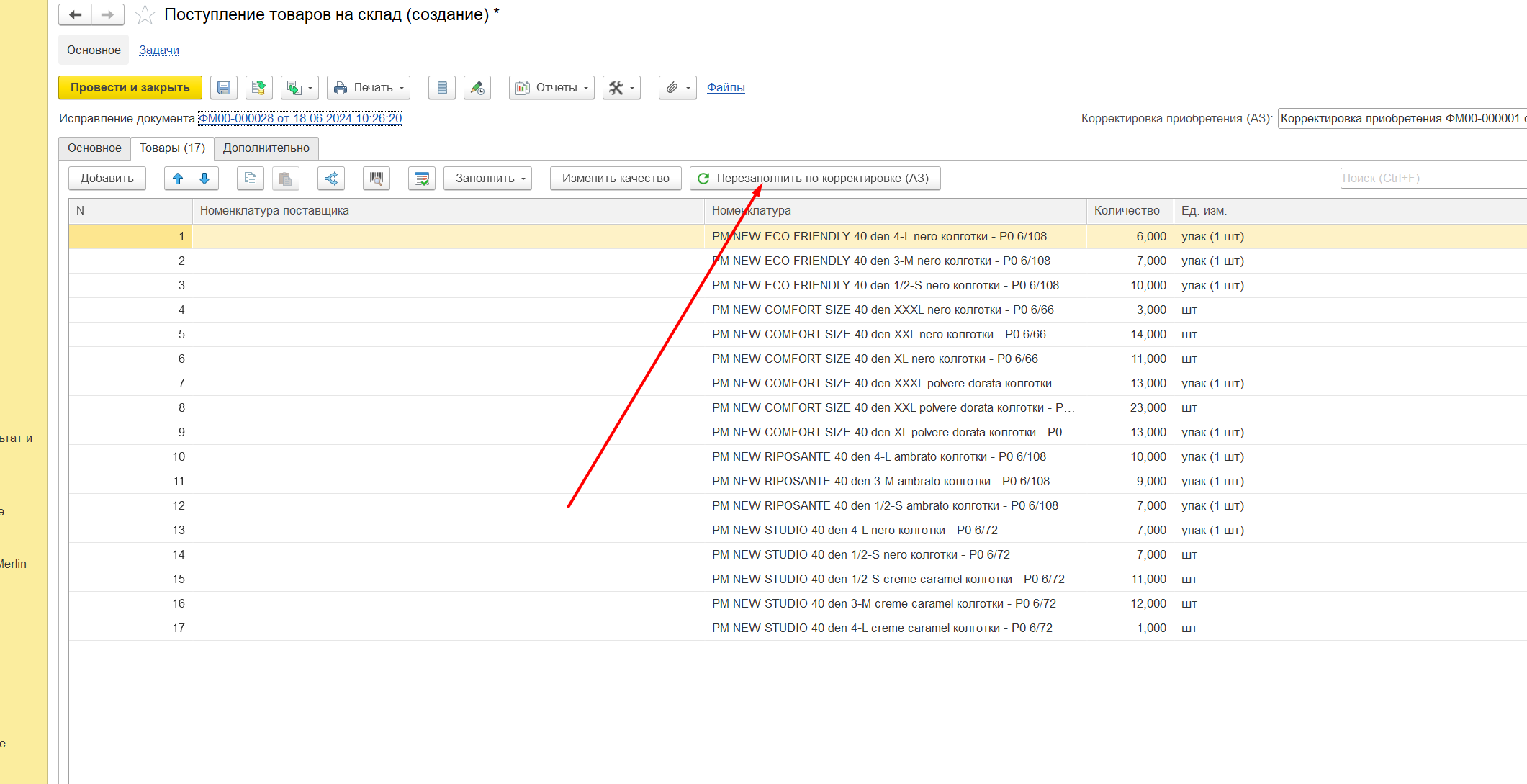Click the document movements list icon
The height and width of the screenshot is (784, 1527).
pos(442,88)
